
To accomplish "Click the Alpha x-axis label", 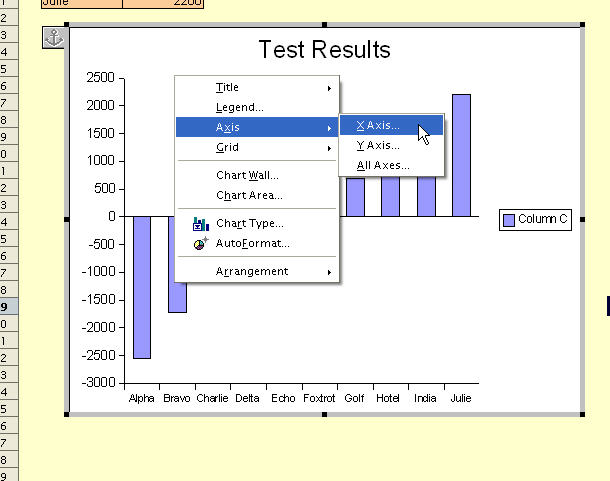I will point(142,398).
